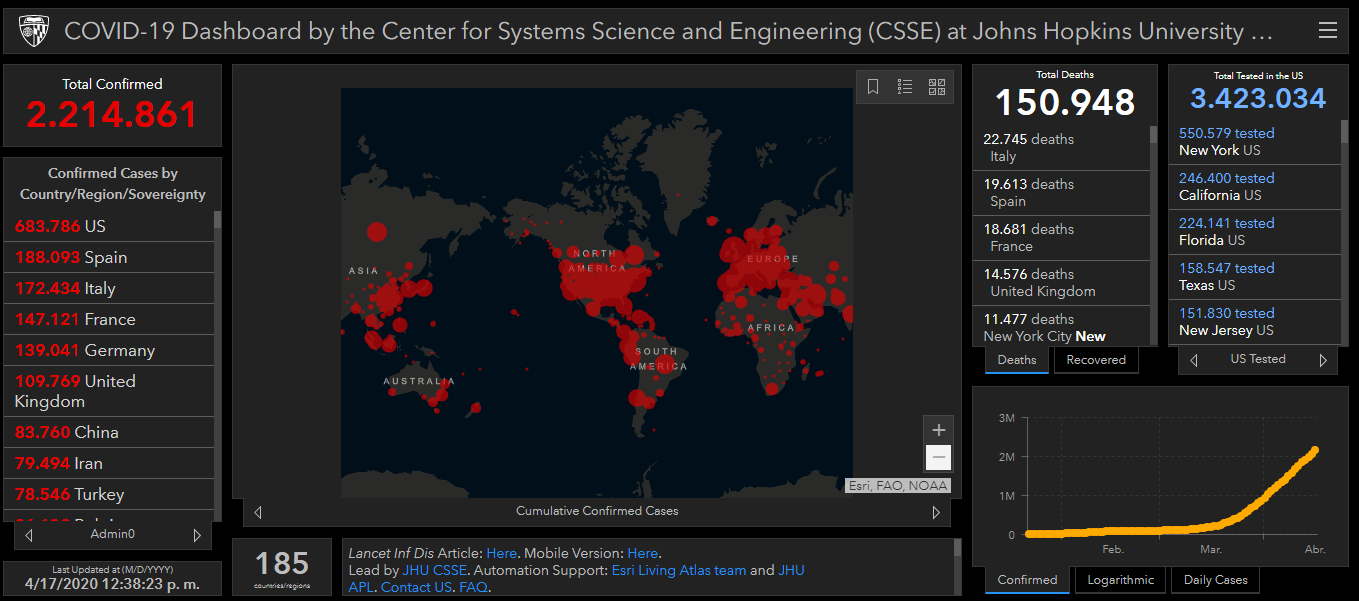
Task: Select Italy in confirmed cases list
Action: pos(109,288)
